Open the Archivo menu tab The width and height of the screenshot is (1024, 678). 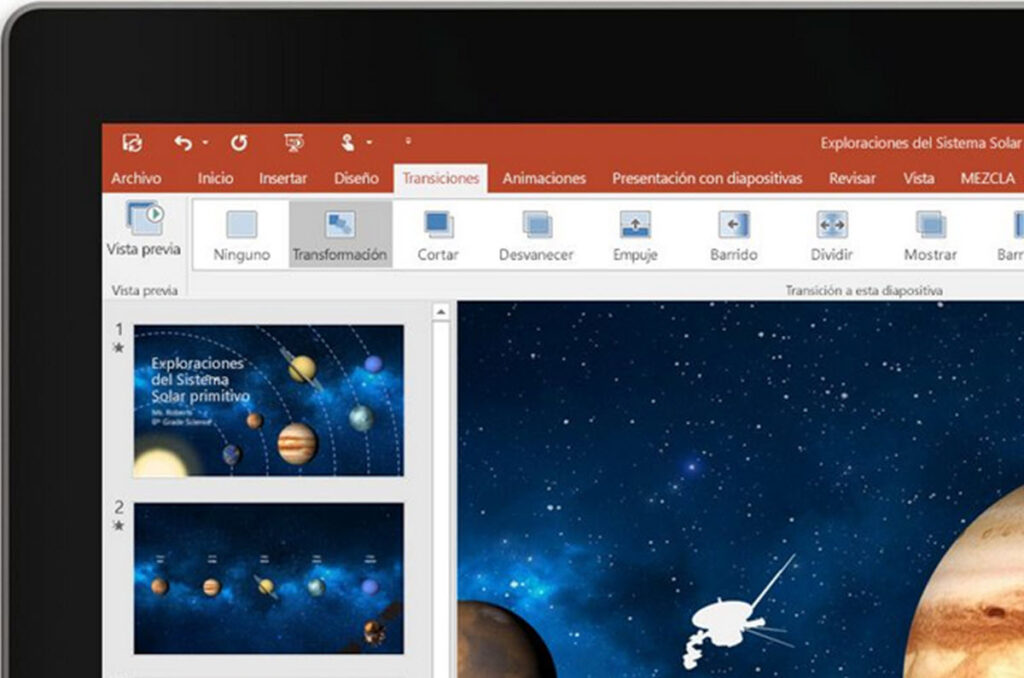[x=136, y=178]
